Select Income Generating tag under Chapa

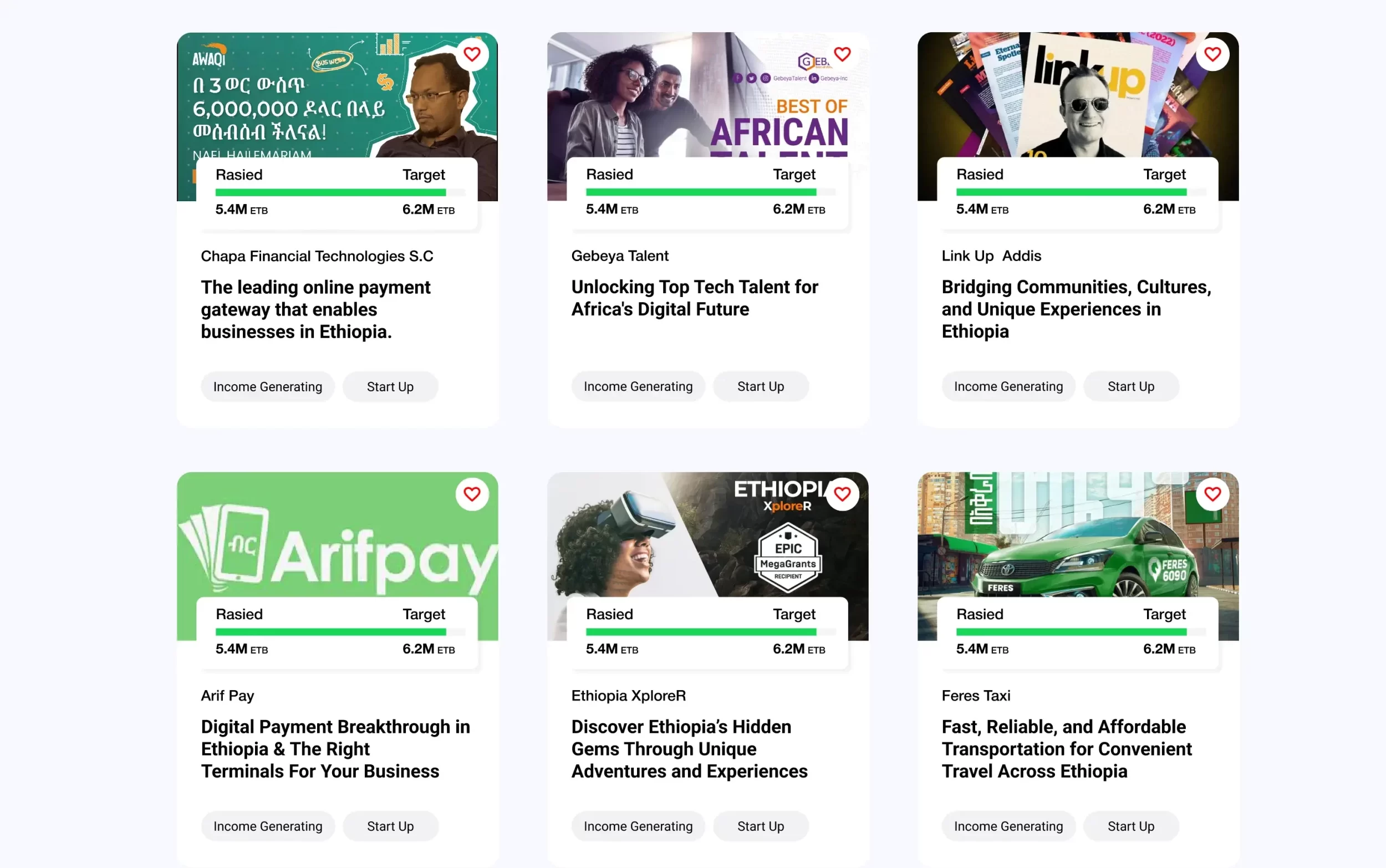click(268, 387)
